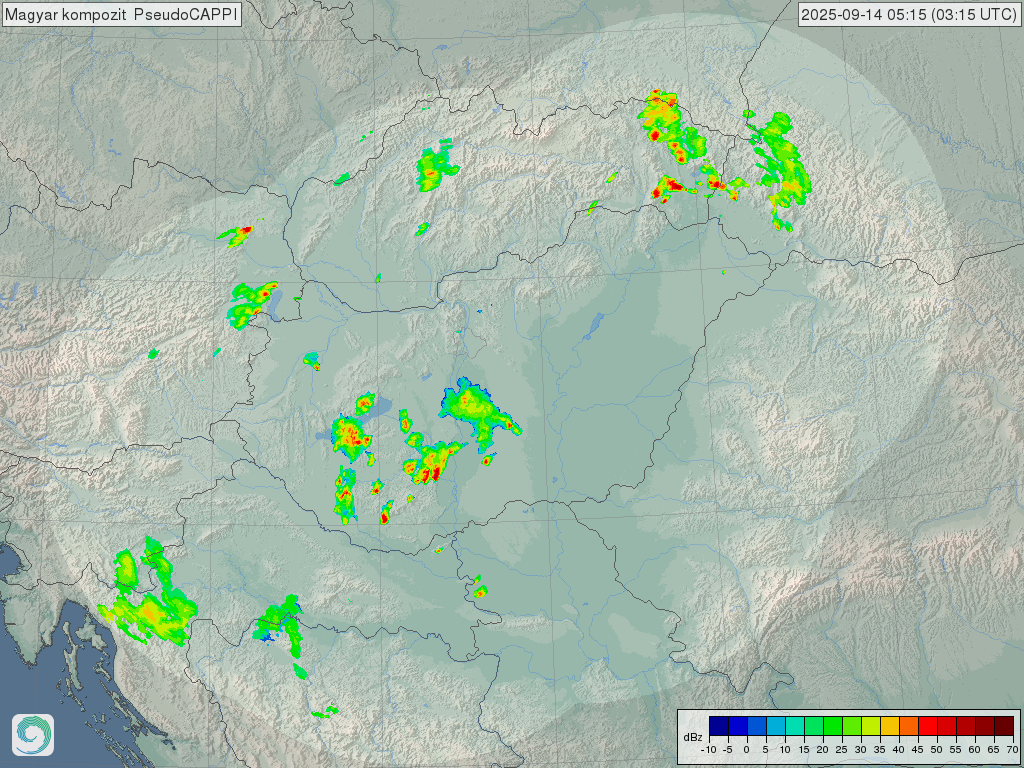Click the '60' legend tick label
Viewport: 1024px width, 768px height.
[974, 750]
